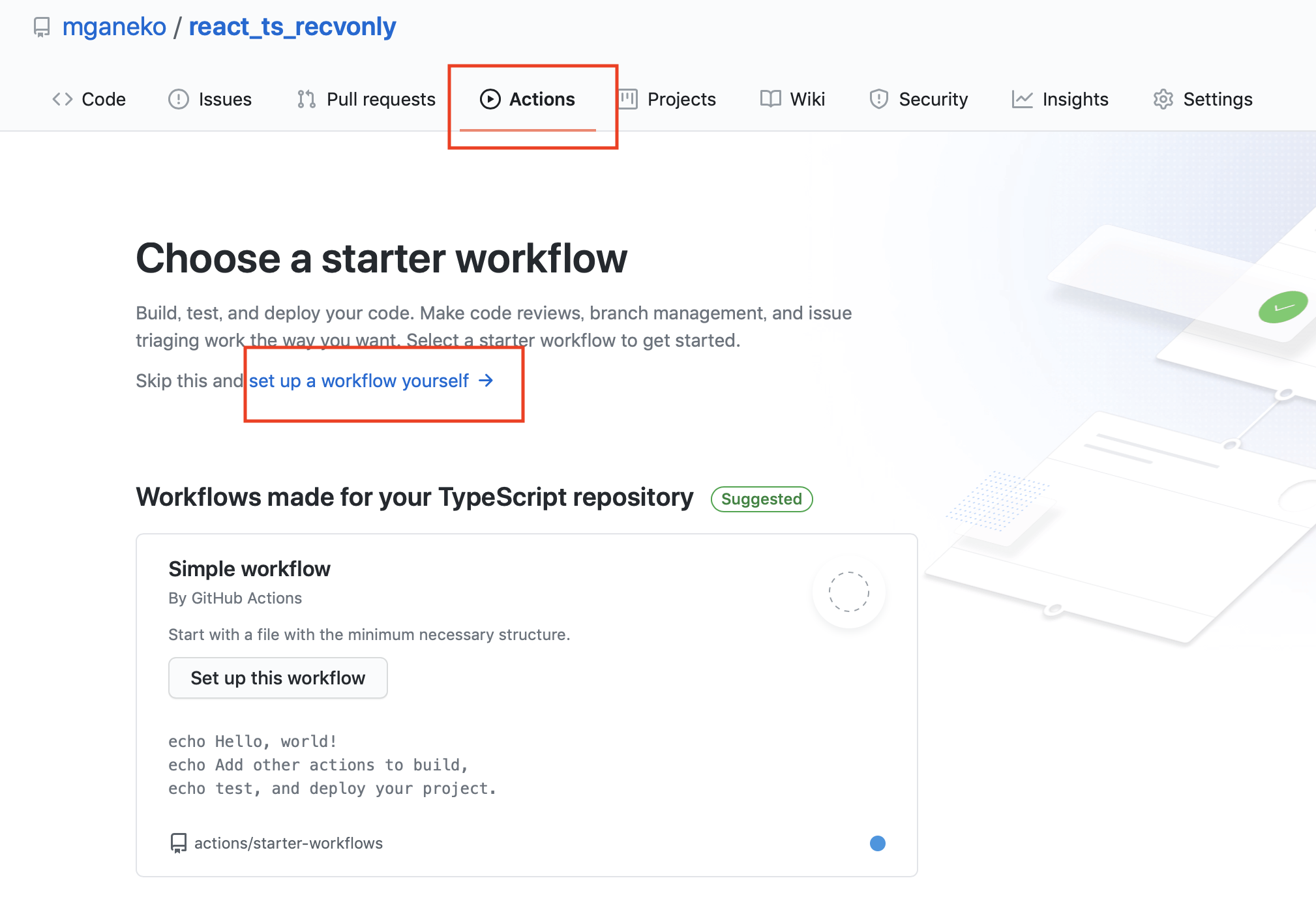The height and width of the screenshot is (906, 1316).
Task: Click the green Suggested badge
Action: click(x=762, y=499)
